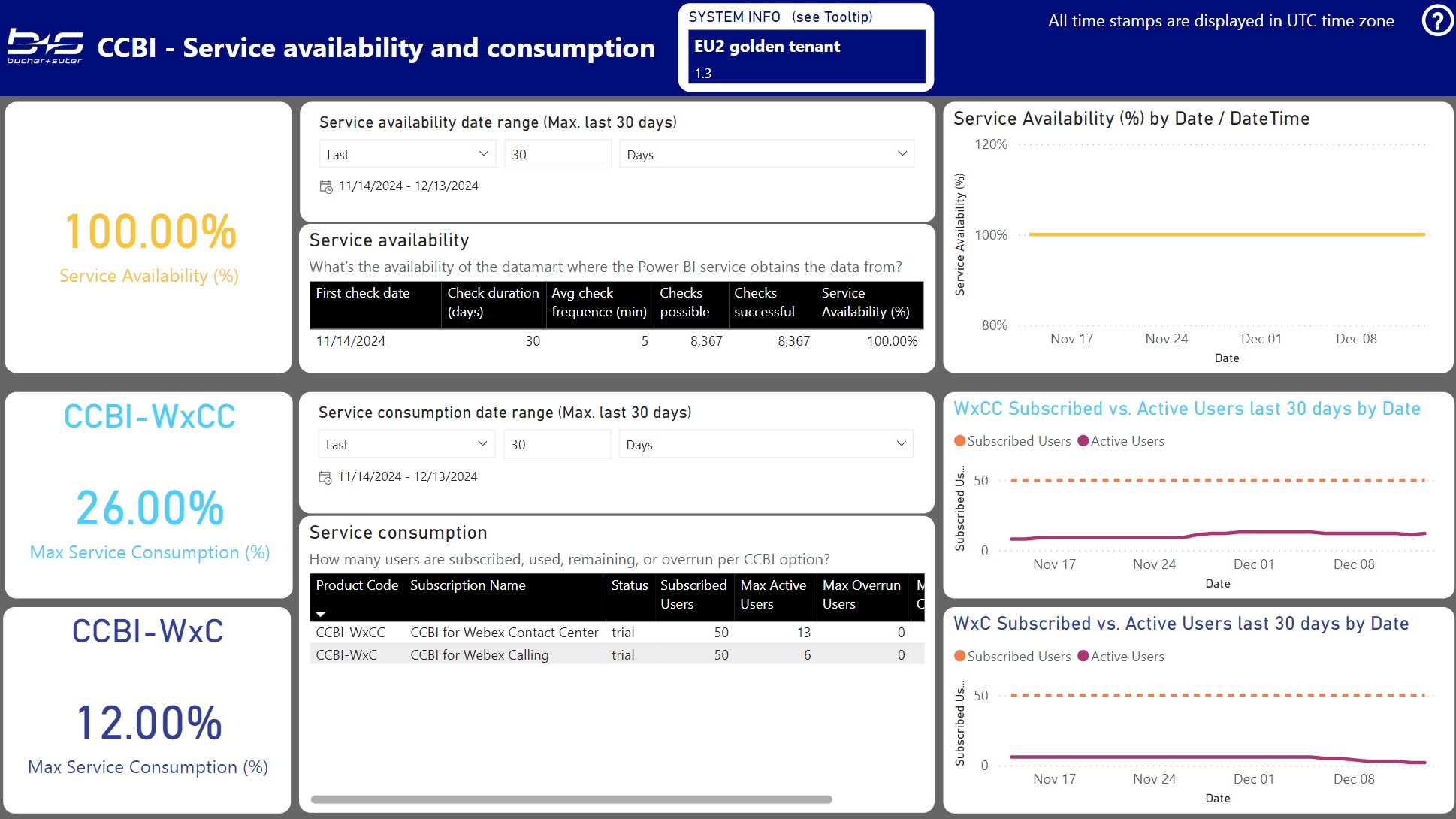Open the help question mark icon

(1436, 21)
